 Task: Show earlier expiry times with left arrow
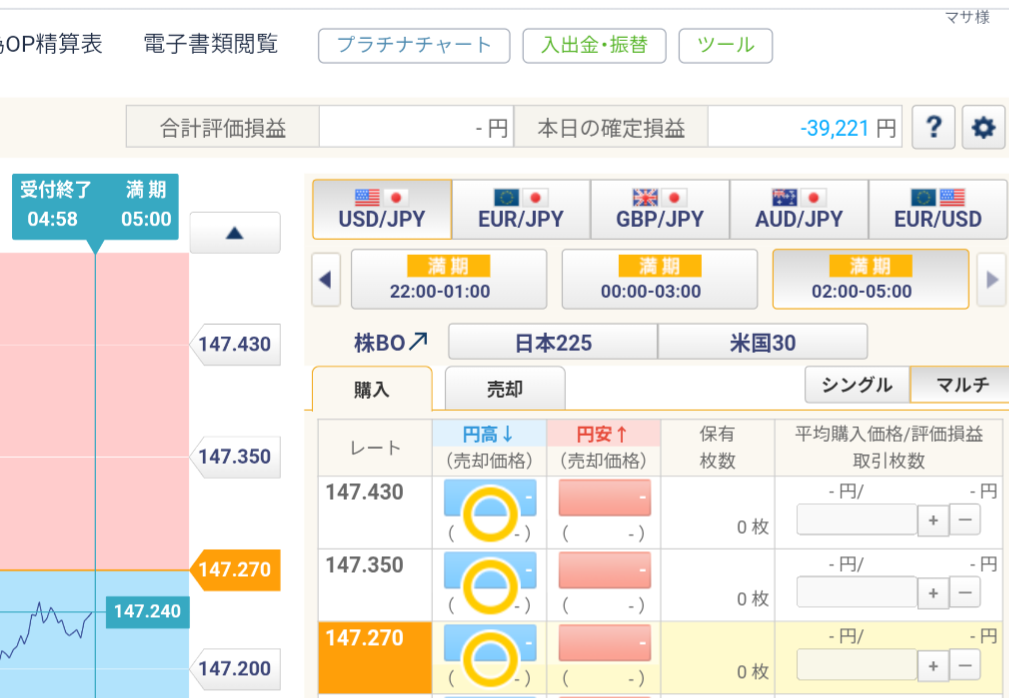pyautogui.click(x=325, y=279)
